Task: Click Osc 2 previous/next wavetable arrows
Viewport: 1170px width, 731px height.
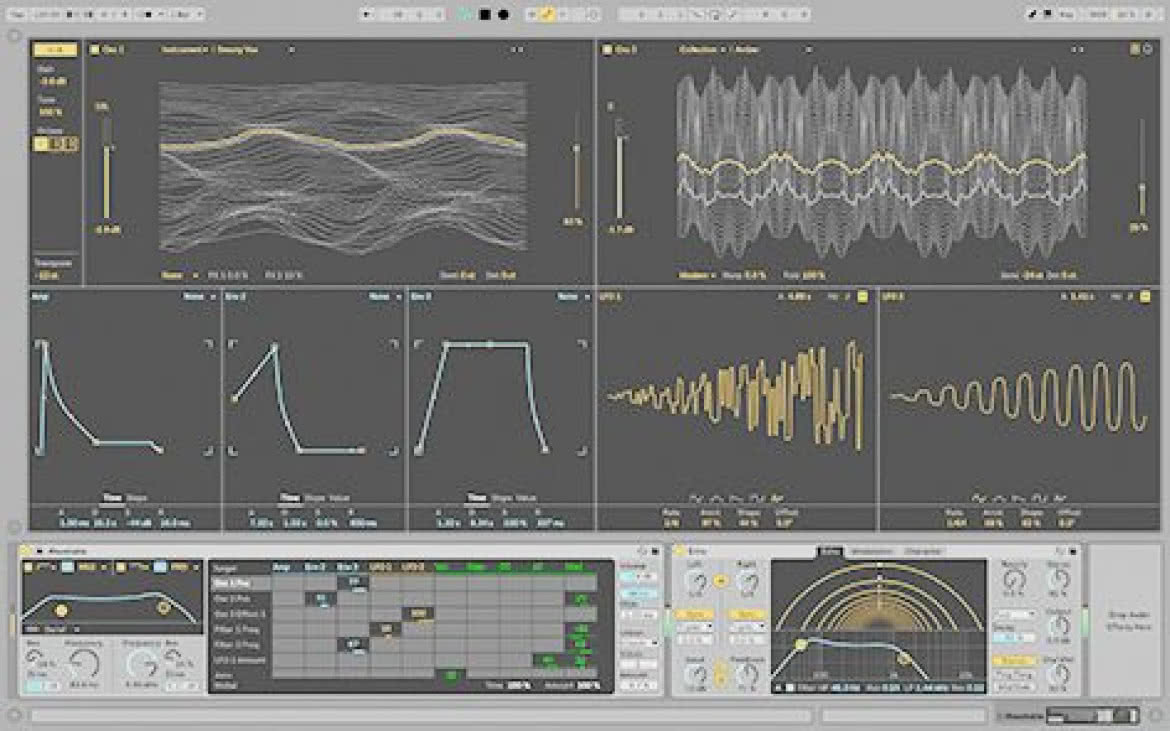Action: point(1077,50)
